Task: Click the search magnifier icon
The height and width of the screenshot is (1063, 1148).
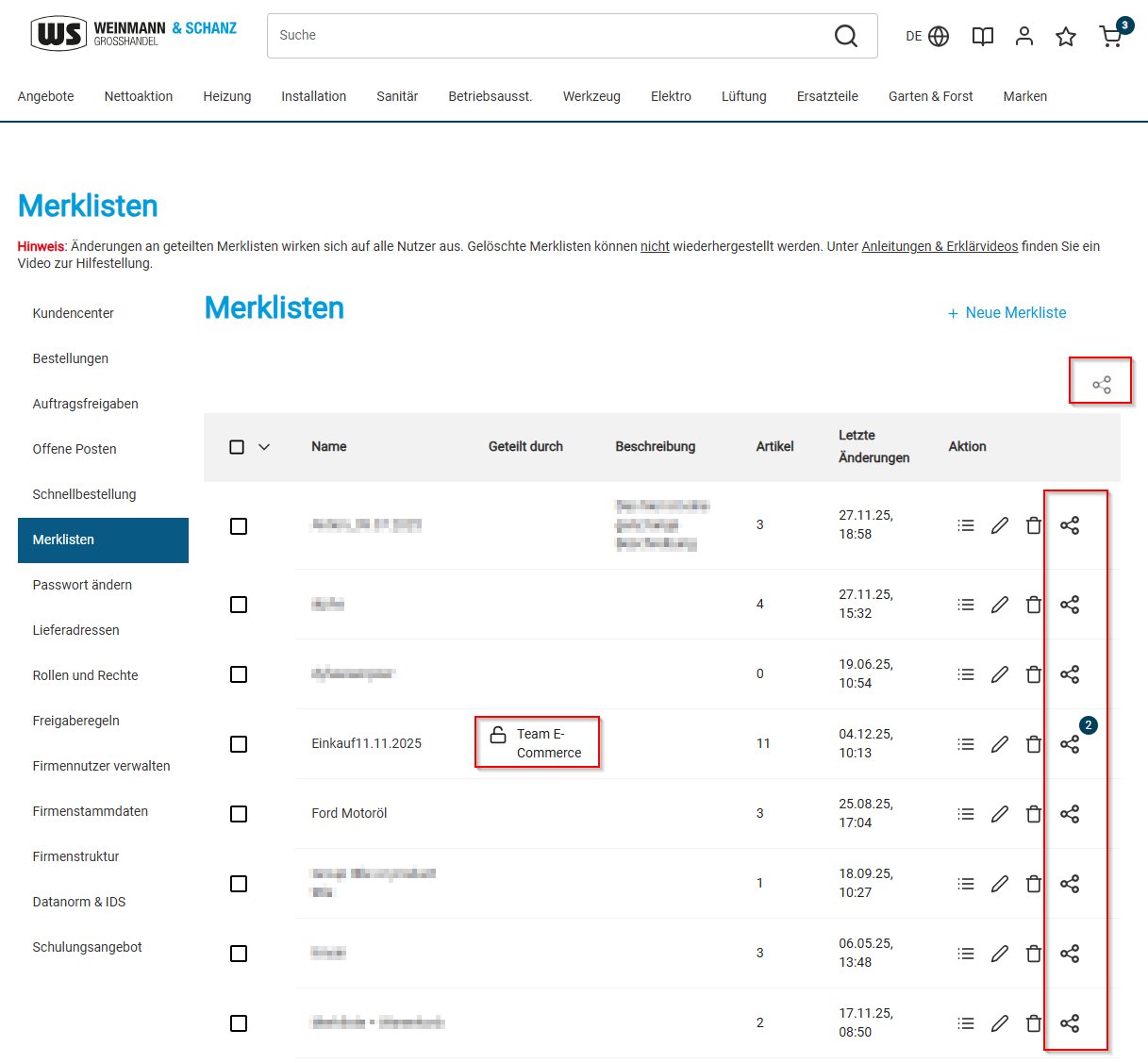Action: pos(846,36)
